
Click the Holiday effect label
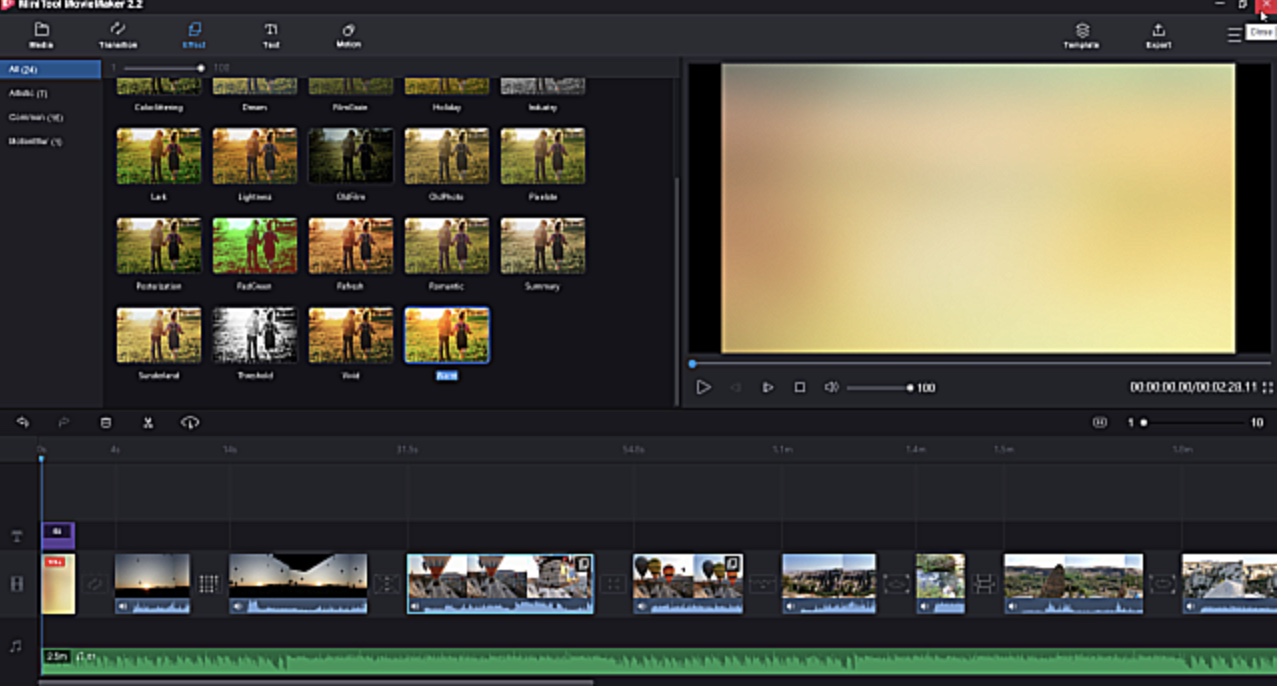tap(447, 107)
